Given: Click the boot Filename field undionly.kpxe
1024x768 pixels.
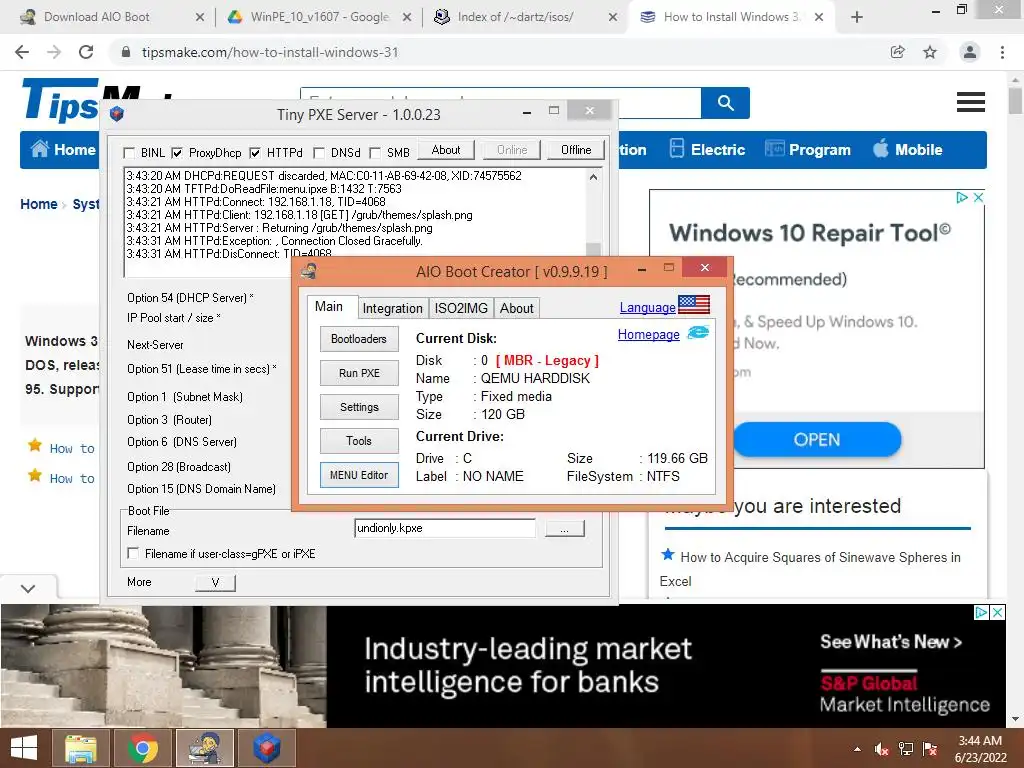Looking at the screenshot, I should click(x=445, y=528).
